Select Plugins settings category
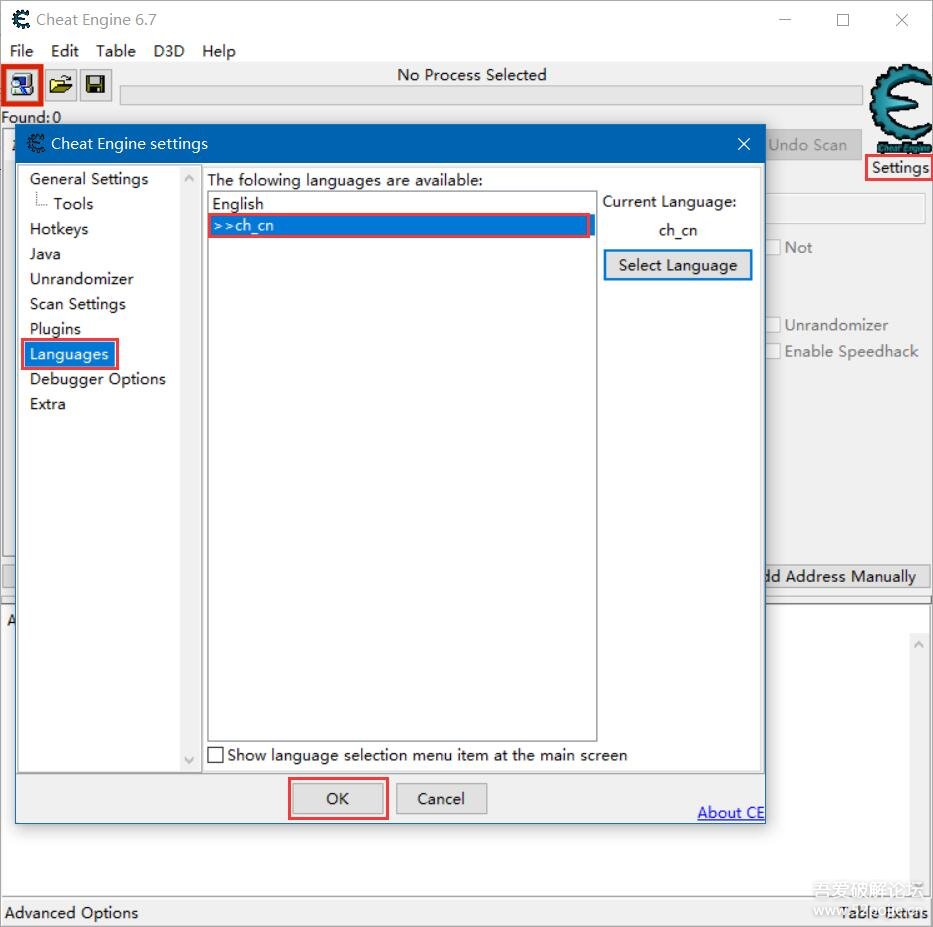The image size is (933, 927). point(55,329)
